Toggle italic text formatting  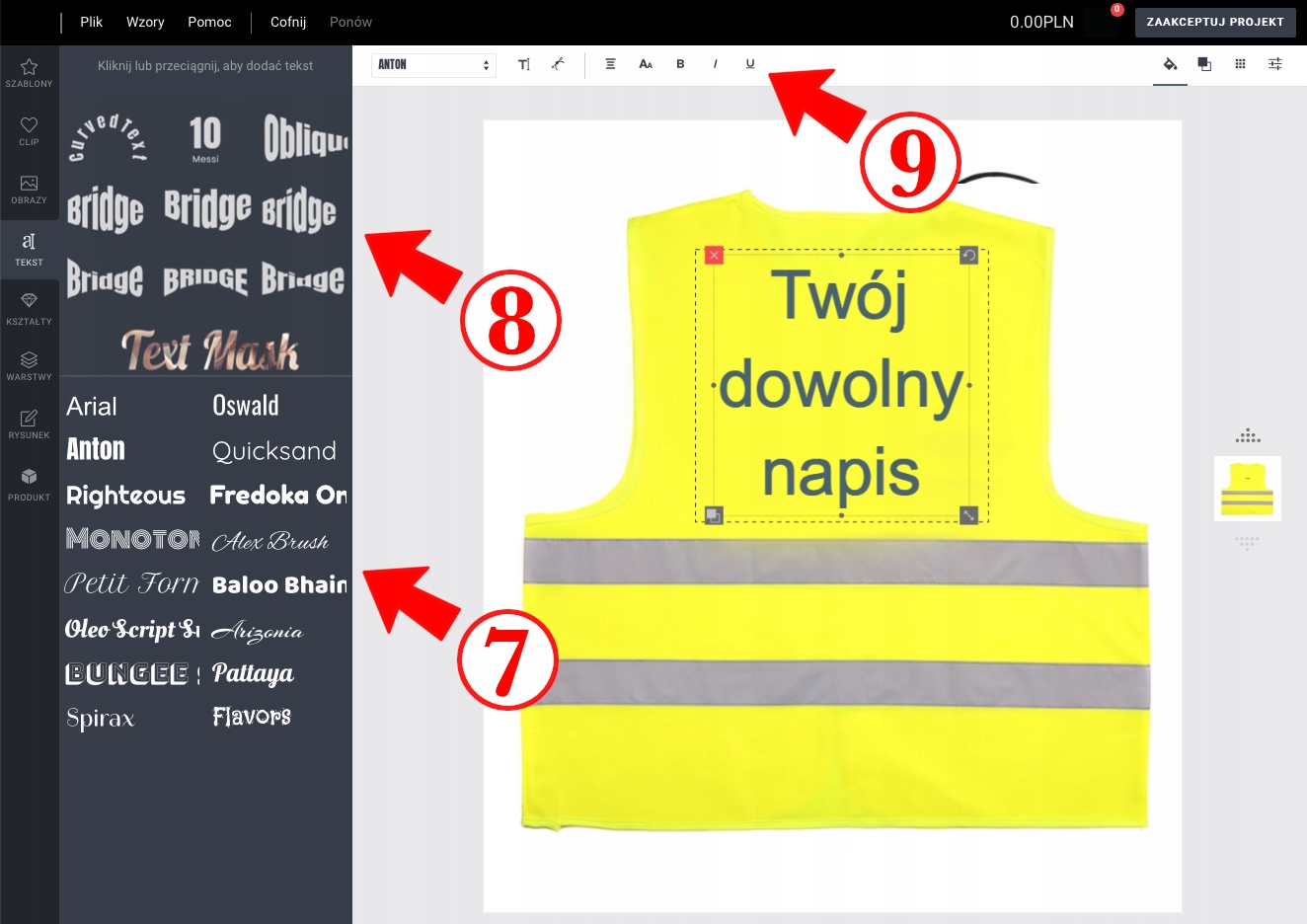[x=715, y=64]
